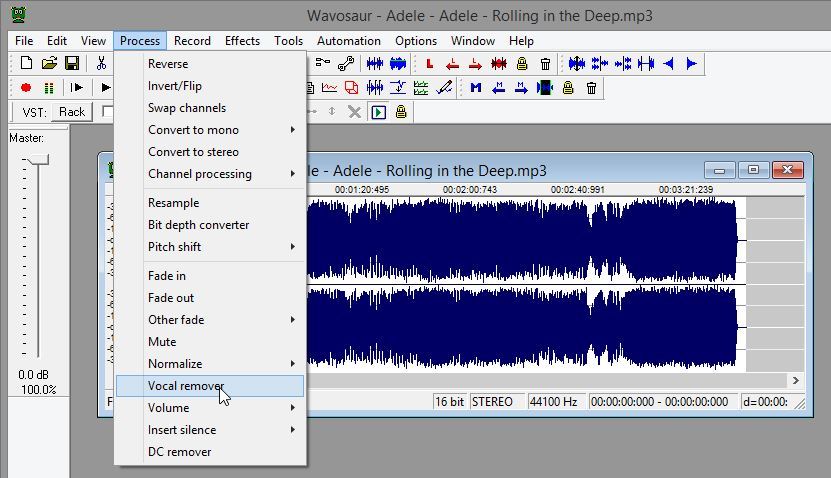Tick the checkbox next to the Rack button
This screenshot has width=831, height=478.
point(108,111)
